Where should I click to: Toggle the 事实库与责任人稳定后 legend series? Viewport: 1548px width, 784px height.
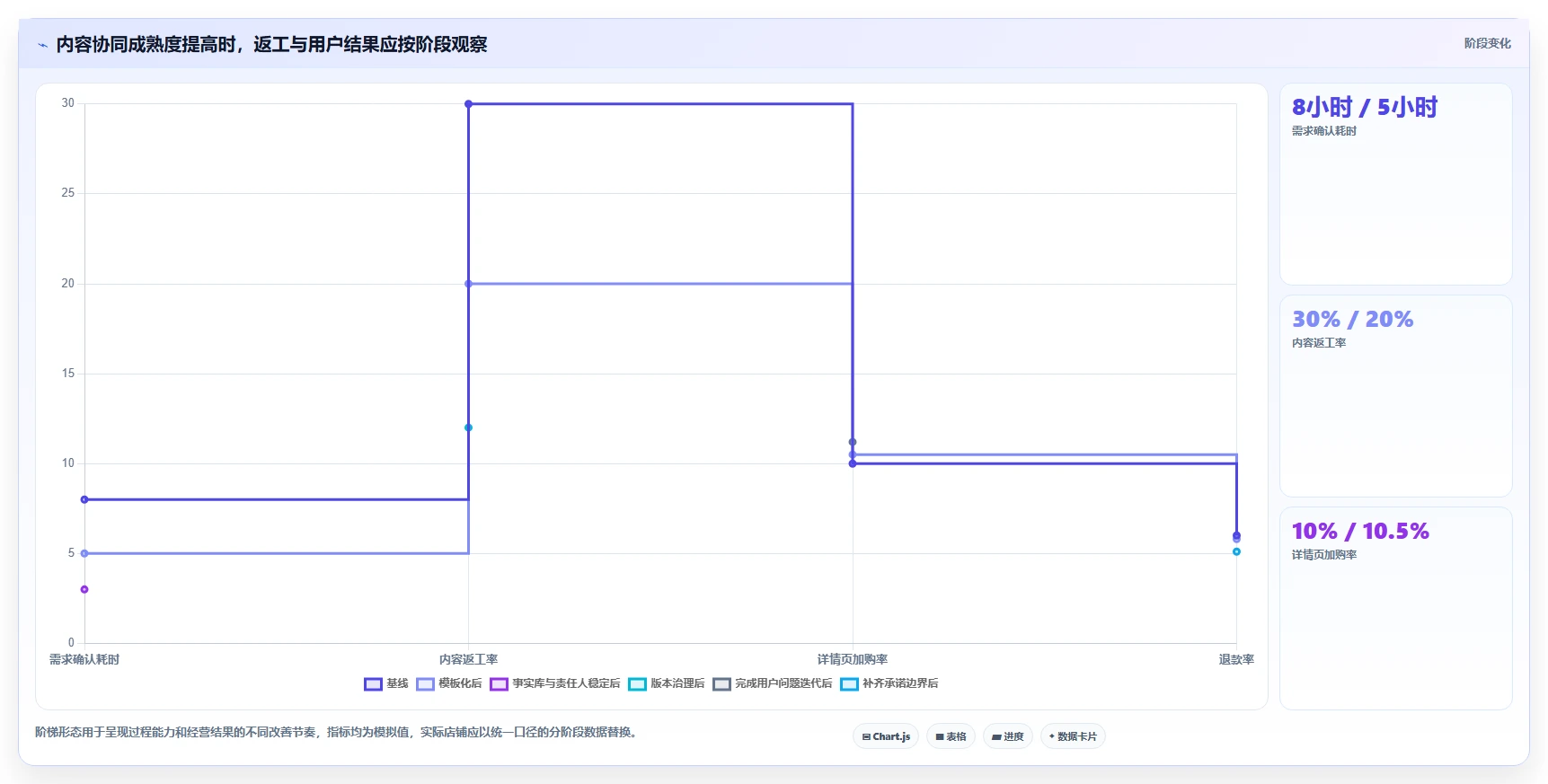point(555,683)
